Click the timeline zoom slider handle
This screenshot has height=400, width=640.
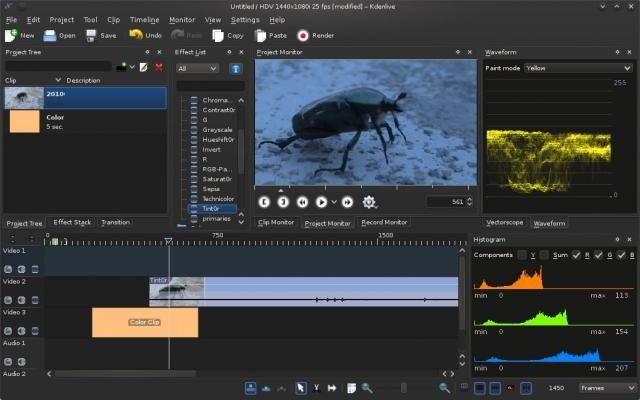pos(404,388)
